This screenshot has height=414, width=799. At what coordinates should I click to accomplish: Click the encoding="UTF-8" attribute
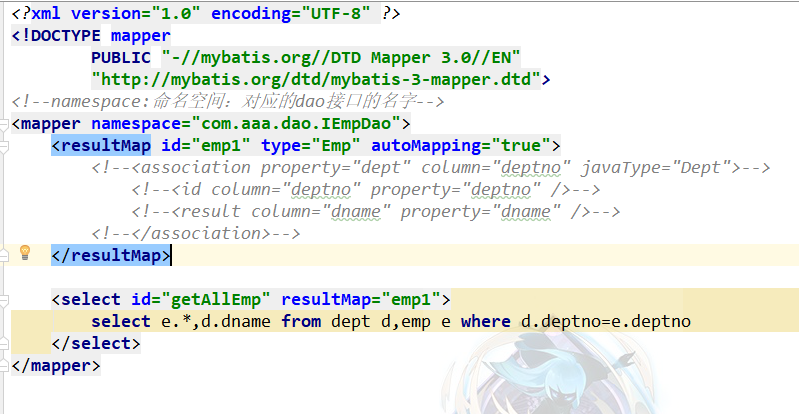[x=291, y=14]
